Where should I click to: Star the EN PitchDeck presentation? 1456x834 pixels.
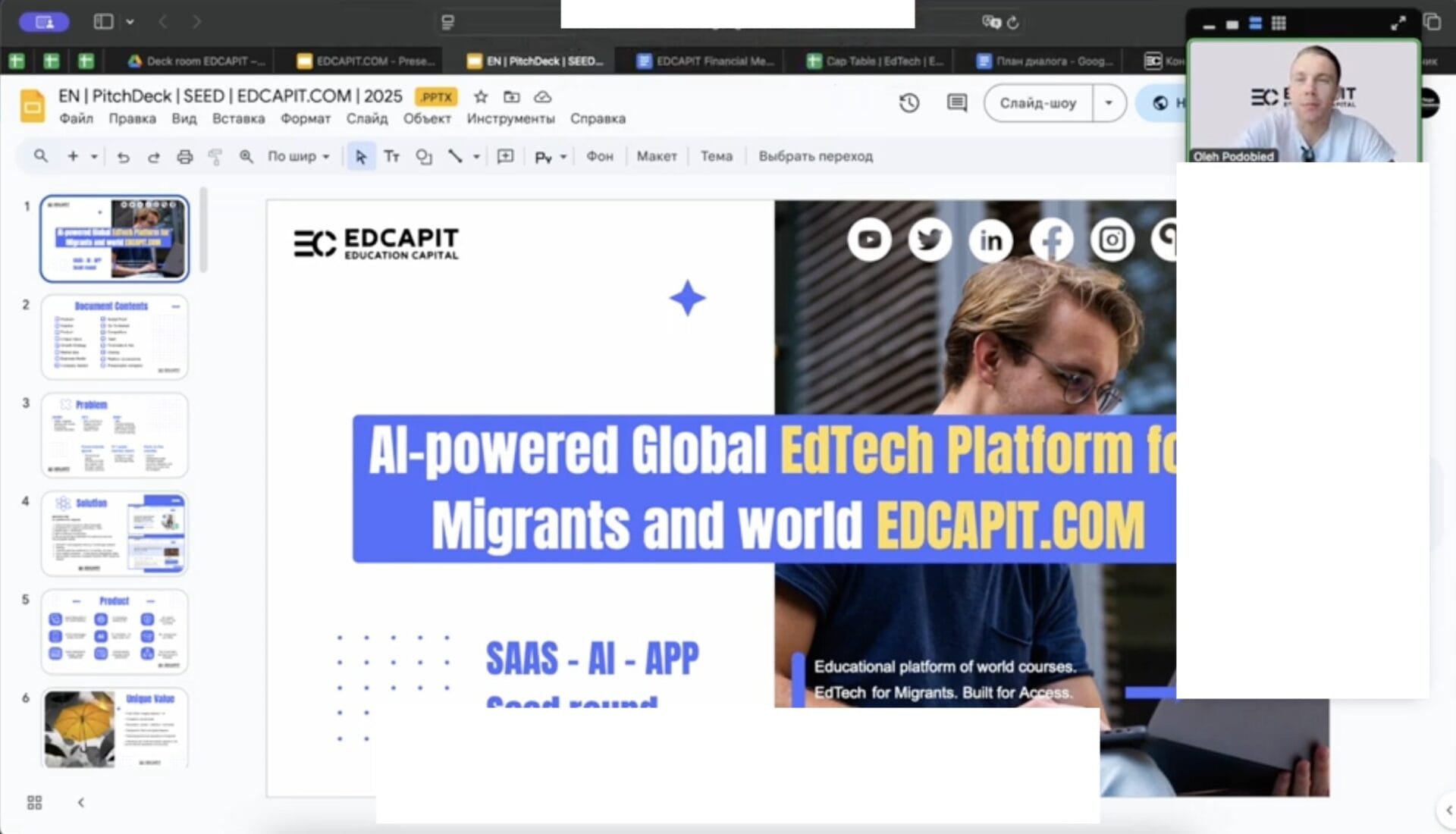(481, 97)
